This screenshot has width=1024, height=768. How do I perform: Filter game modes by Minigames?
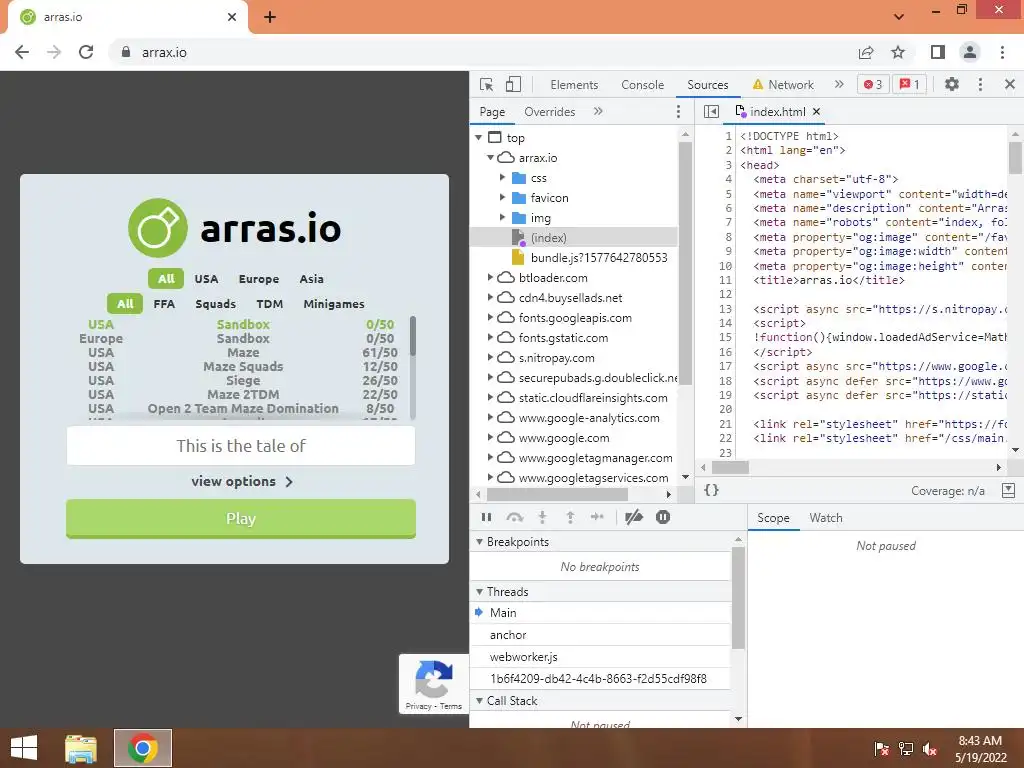point(334,304)
